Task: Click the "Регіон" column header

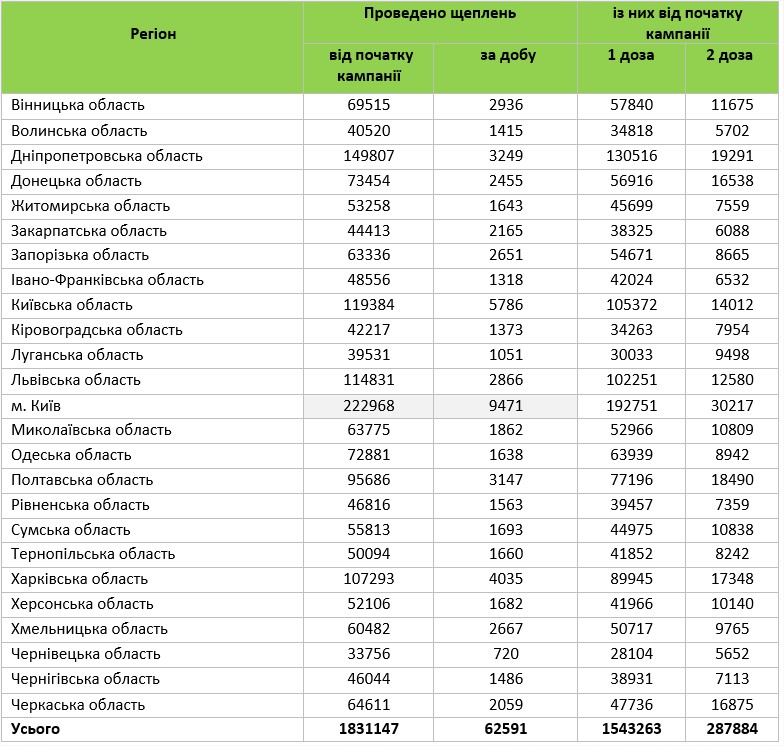Action: [153, 34]
